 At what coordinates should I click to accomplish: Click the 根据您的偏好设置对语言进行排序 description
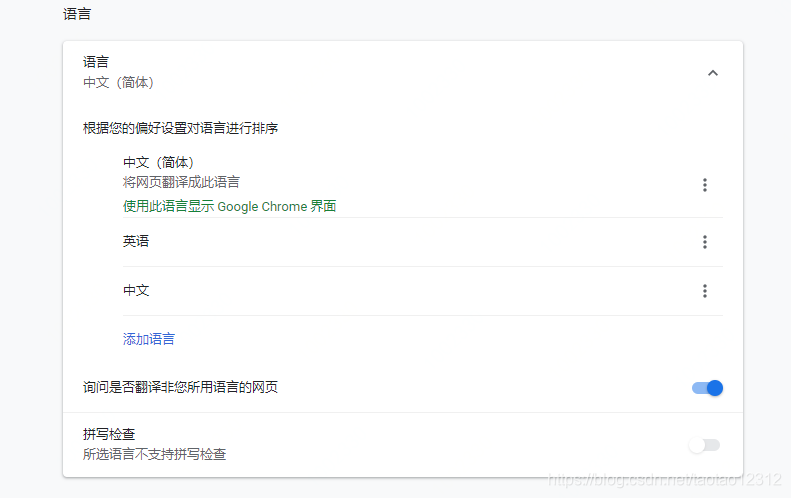[181, 128]
